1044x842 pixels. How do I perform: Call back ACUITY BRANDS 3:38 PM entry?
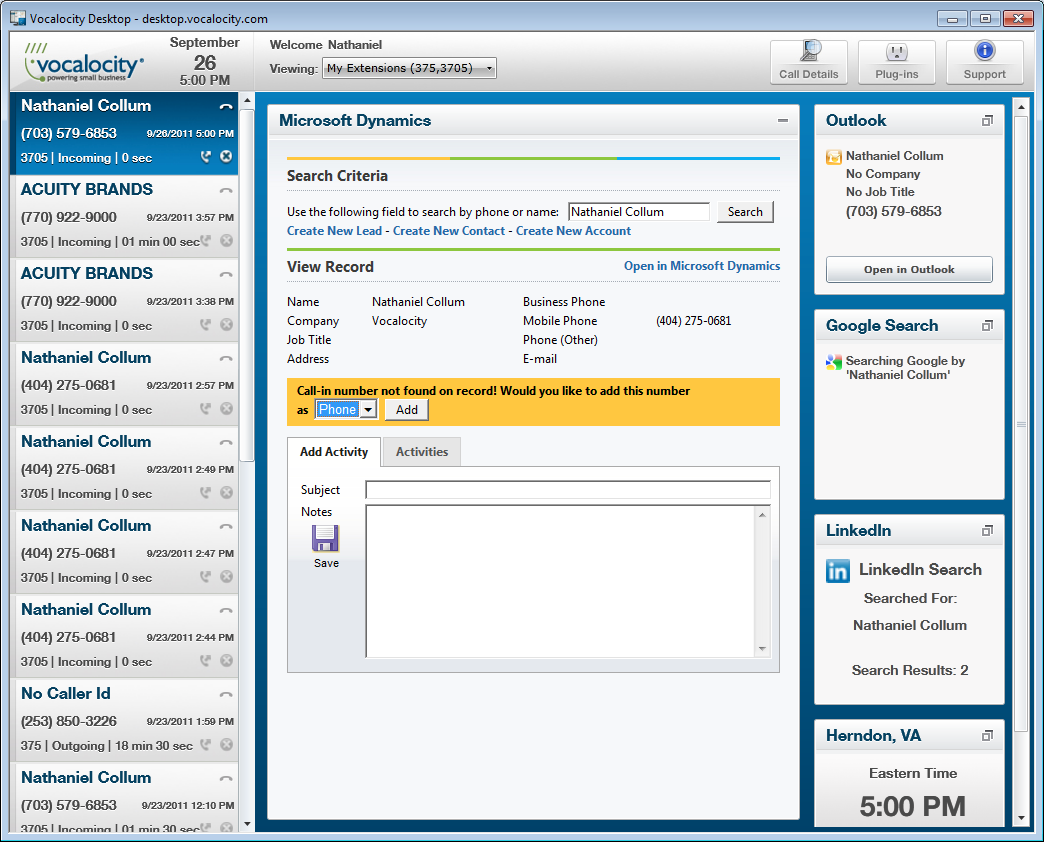206,324
